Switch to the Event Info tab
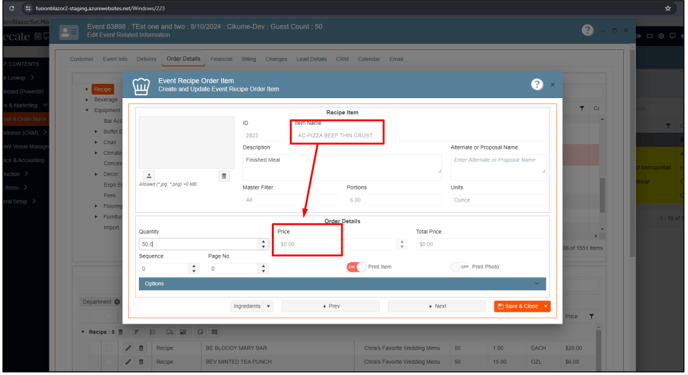This screenshot has height=375, width=688. (x=115, y=59)
